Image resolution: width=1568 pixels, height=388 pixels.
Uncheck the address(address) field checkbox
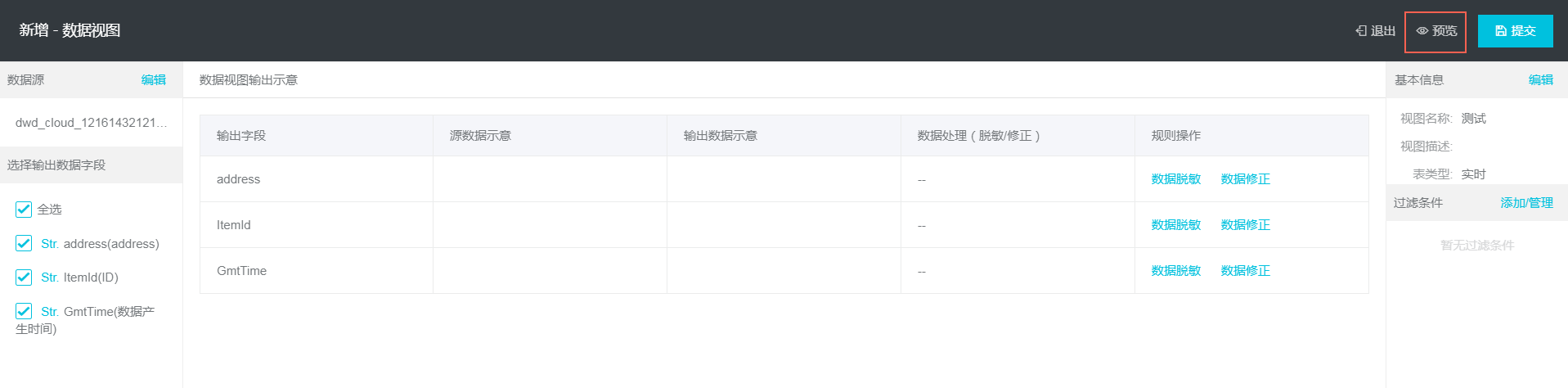24,243
